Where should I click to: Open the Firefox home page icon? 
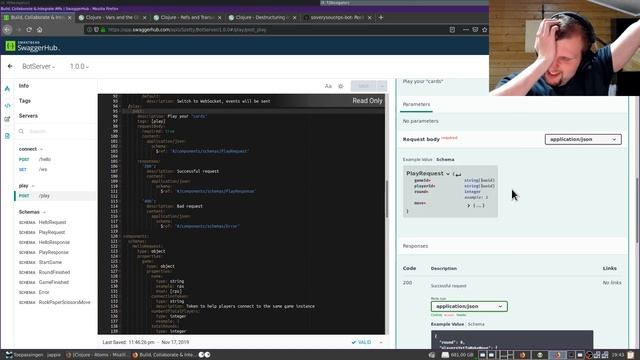(x=40, y=29)
